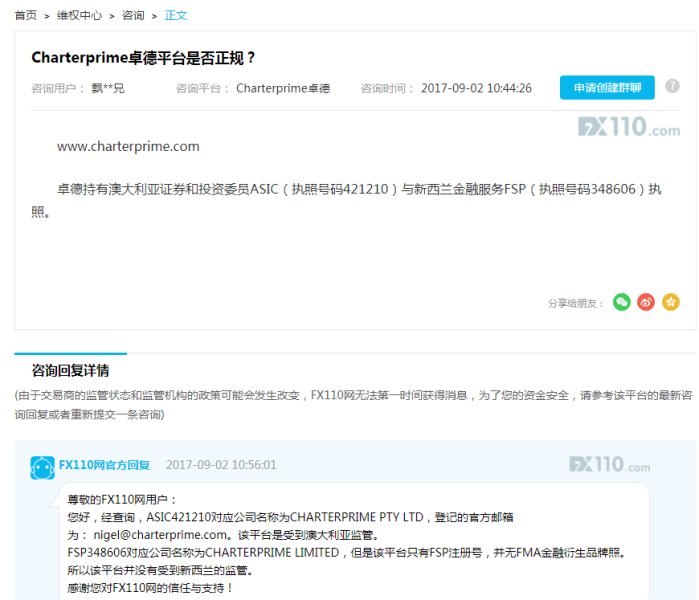The height and width of the screenshot is (600, 699).
Task: Click paragraph mentioning ASIC 执照号码421210
Action: click(x=347, y=200)
